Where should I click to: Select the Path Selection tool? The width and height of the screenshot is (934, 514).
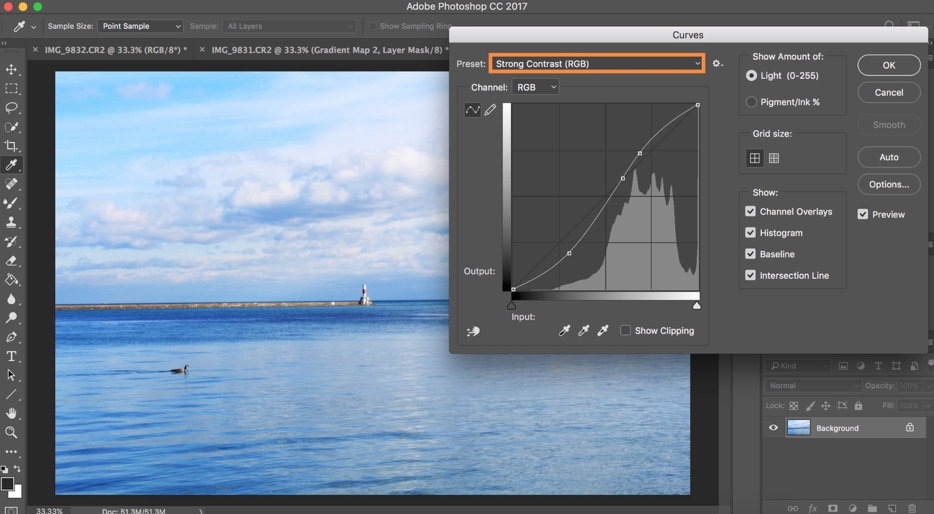coord(11,375)
